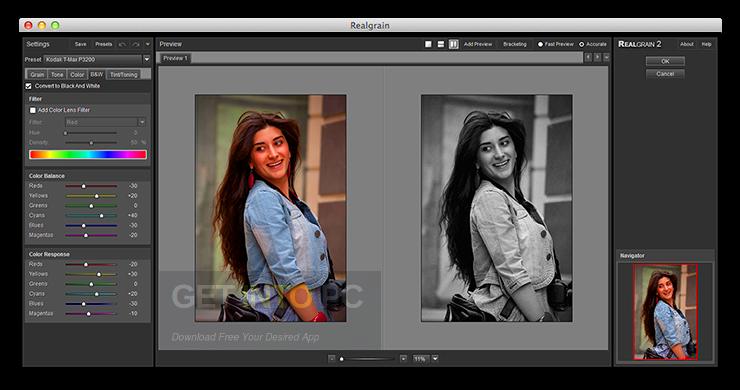The width and height of the screenshot is (740, 390).
Task: Adjust Color Response Greens slider
Action: [91, 284]
